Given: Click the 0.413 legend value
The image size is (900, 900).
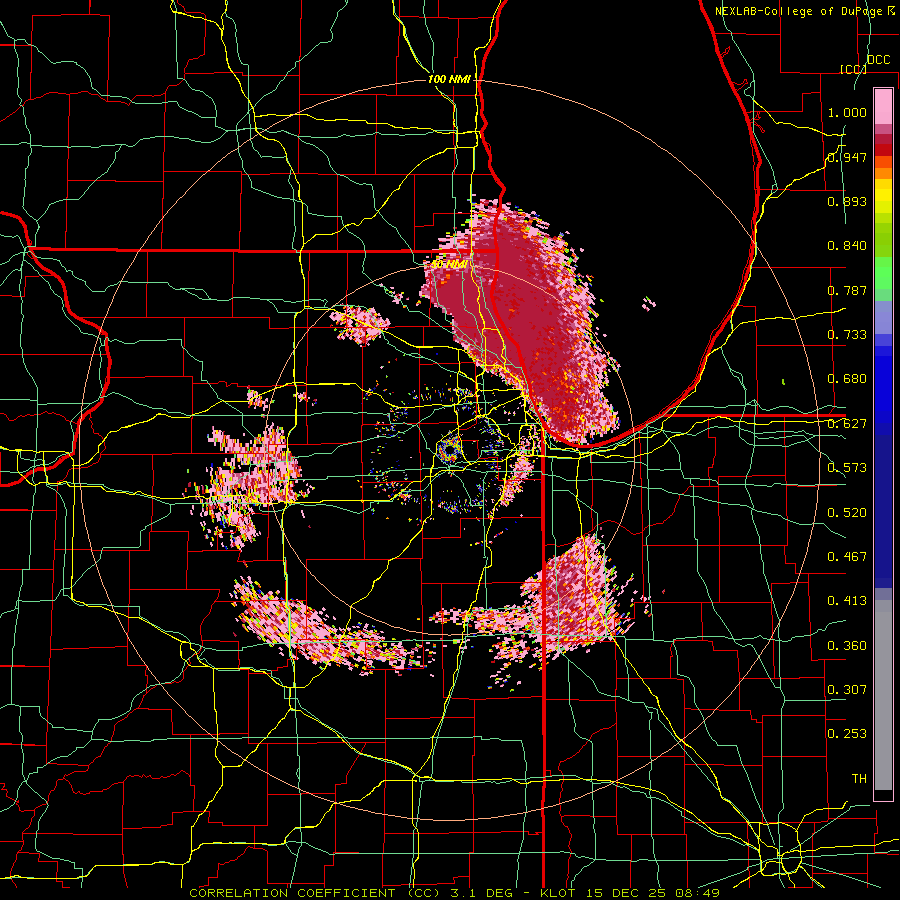Looking at the screenshot, I should pyautogui.click(x=847, y=601).
